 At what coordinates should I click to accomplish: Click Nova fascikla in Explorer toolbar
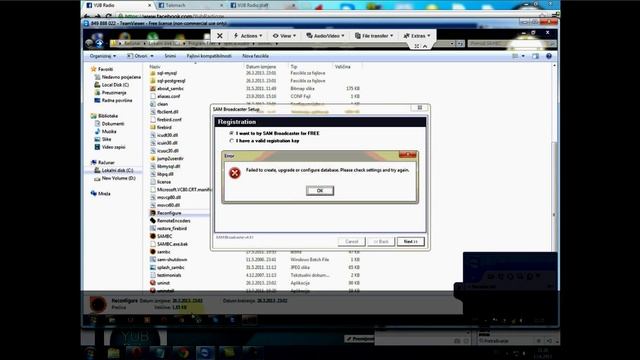[256, 56]
